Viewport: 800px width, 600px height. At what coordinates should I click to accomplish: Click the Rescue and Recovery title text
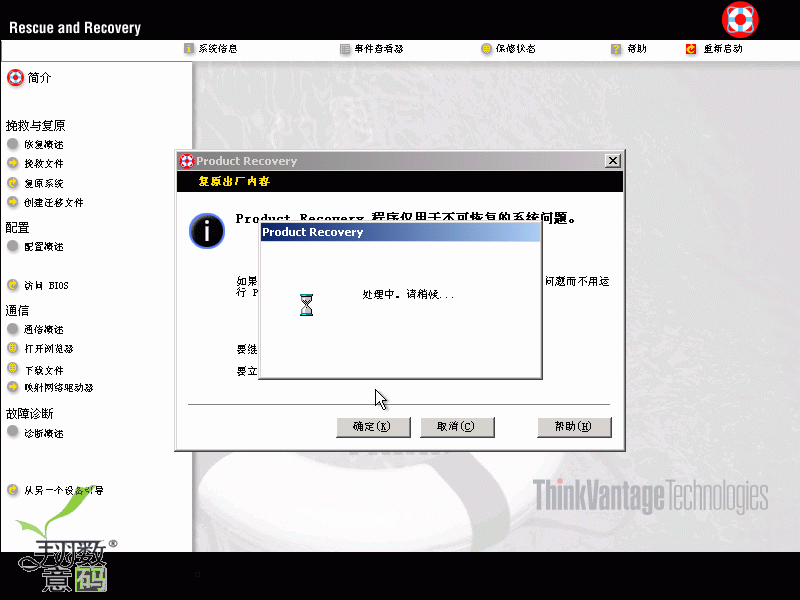(x=75, y=28)
